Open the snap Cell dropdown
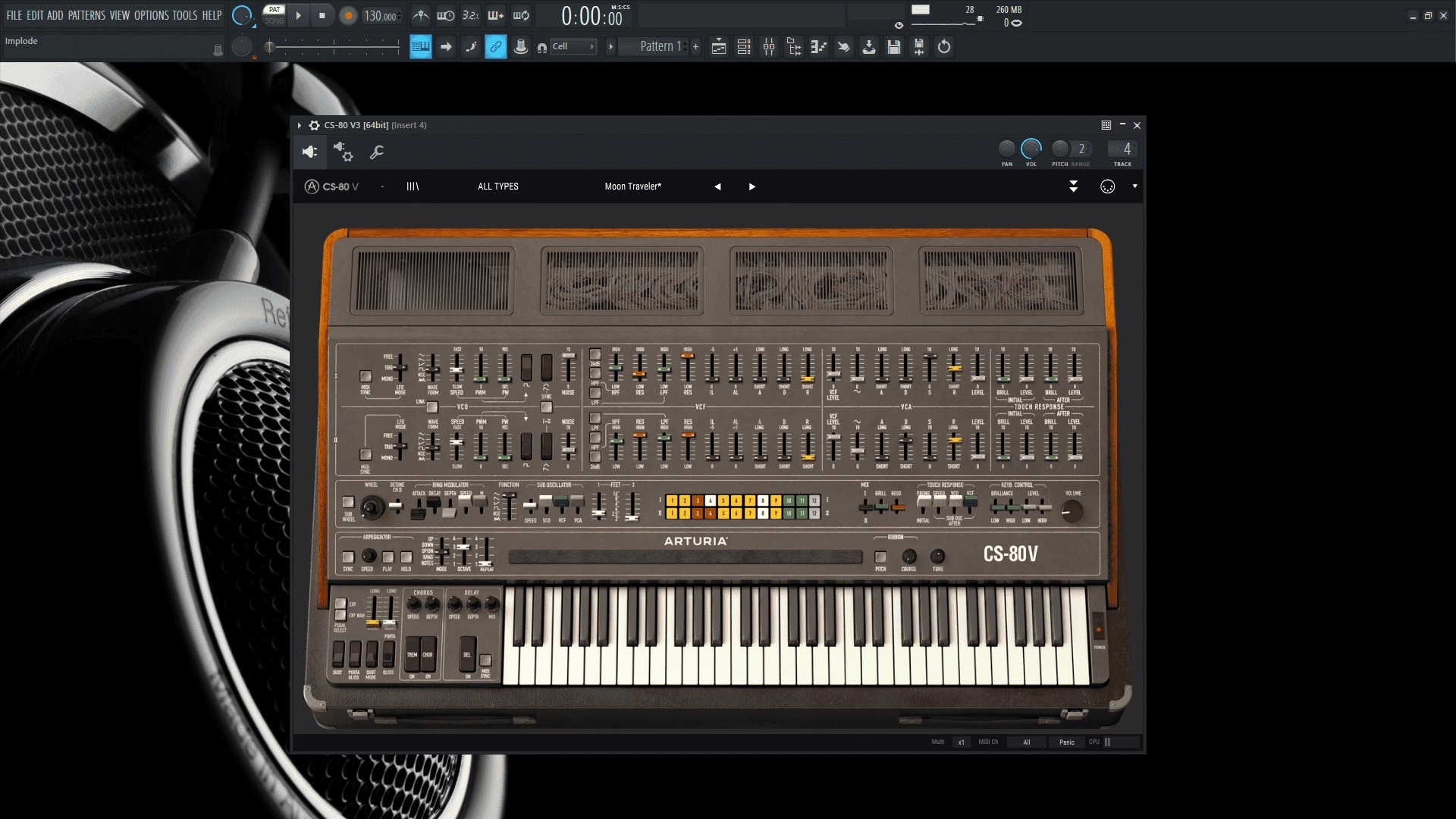 coord(573,47)
